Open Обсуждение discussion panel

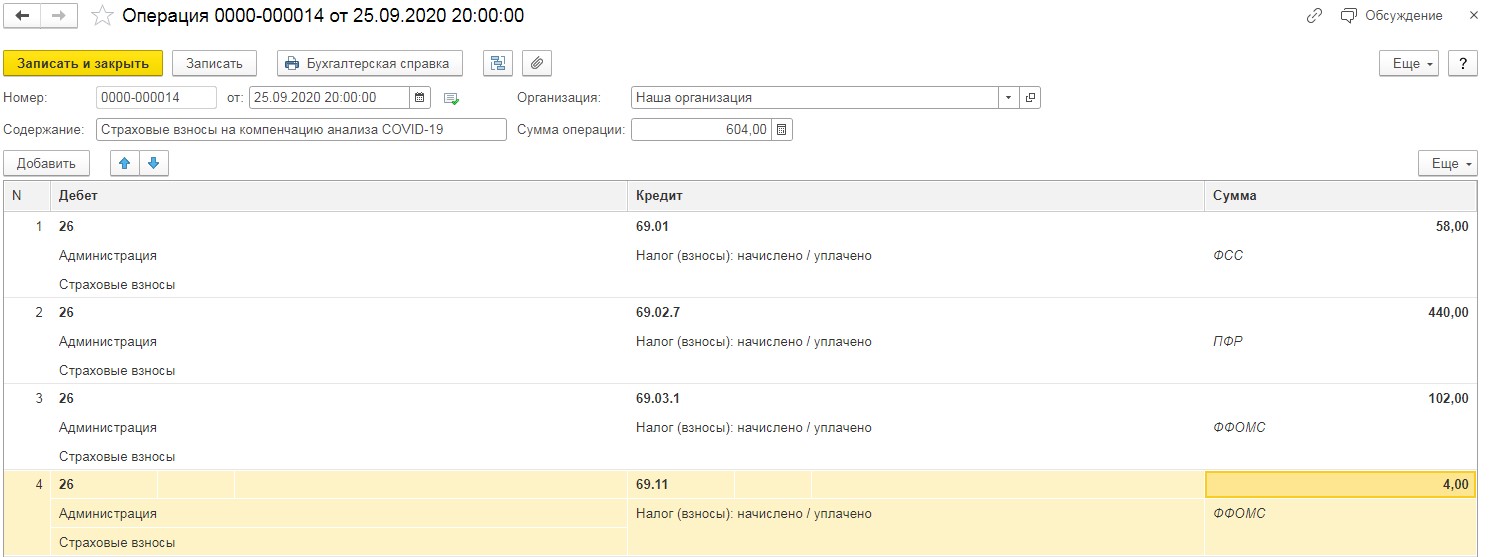[1392, 16]
